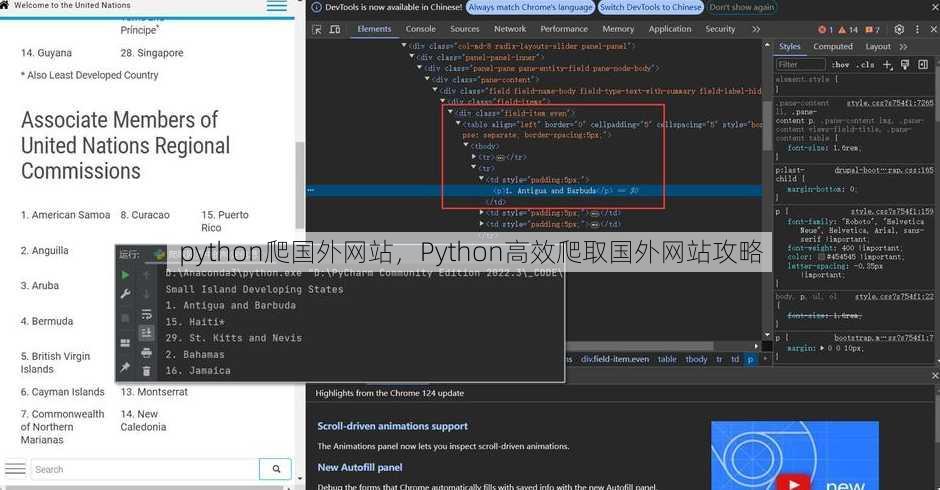This screenshot has width=940, height=490.
Task: Click the search magnifier button on the UN page
Action: pos(276,469)
